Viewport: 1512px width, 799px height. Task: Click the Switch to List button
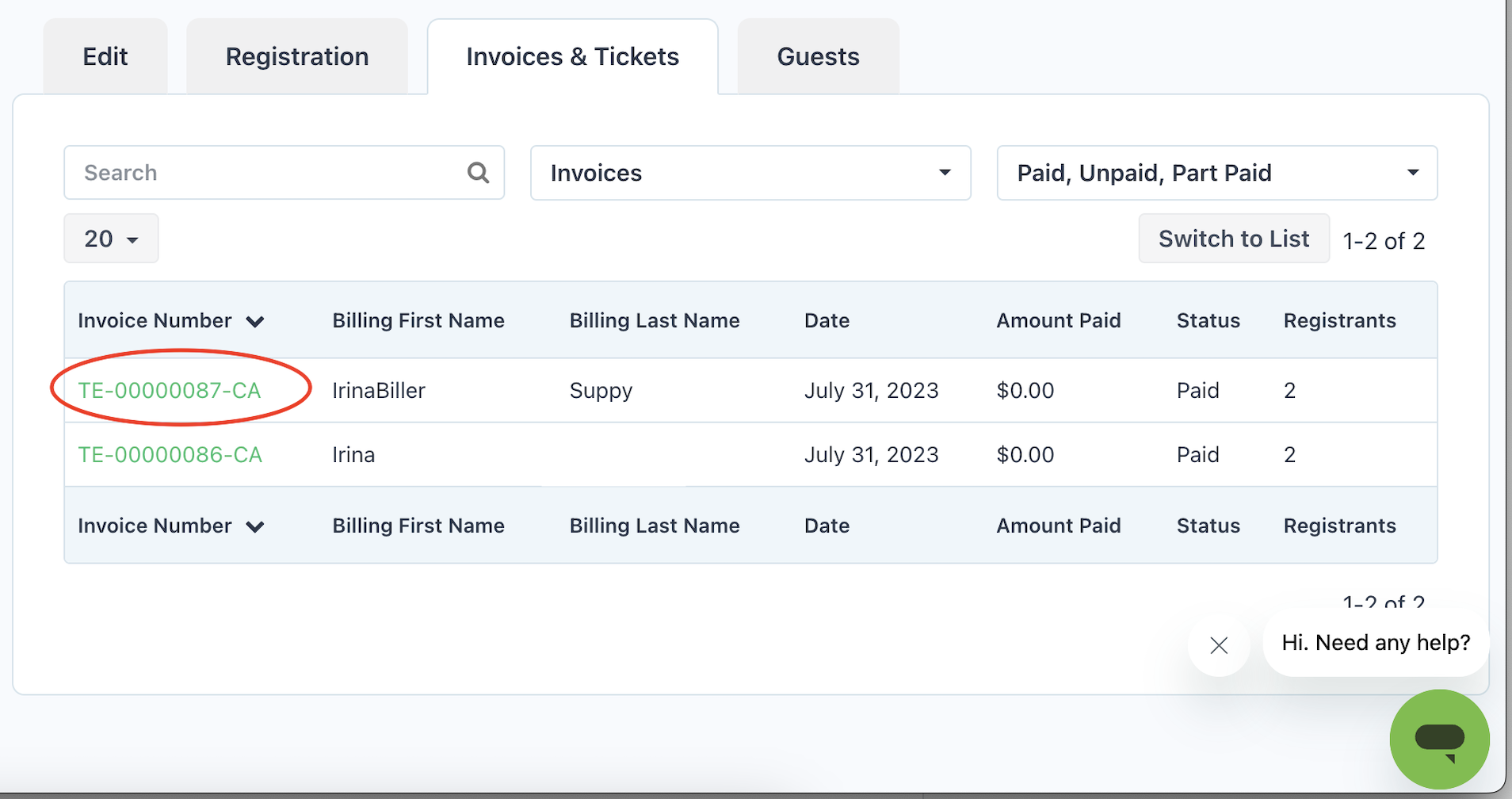click(1234, 239)
